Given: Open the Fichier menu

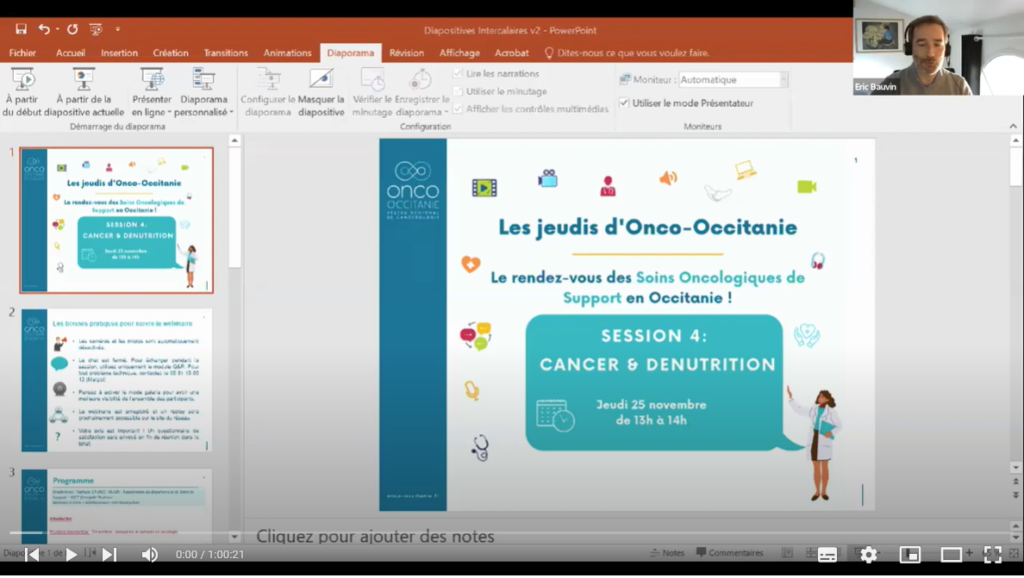Looking at the screenshot, I should click(x=22, y=53).
